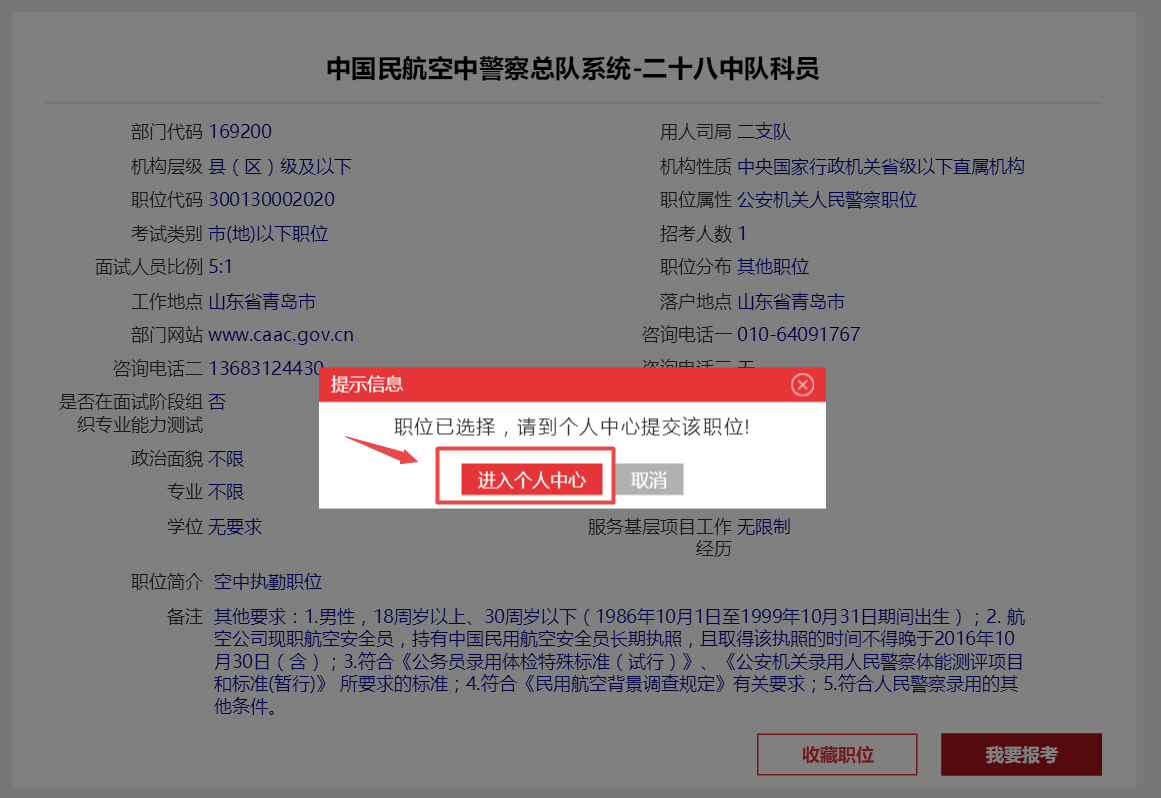Click the page title 中国民航空中警察总队系统-二十八中队科员
Image resolution: width=1161 pixels, height=798 pixels.
pos(572,69)
